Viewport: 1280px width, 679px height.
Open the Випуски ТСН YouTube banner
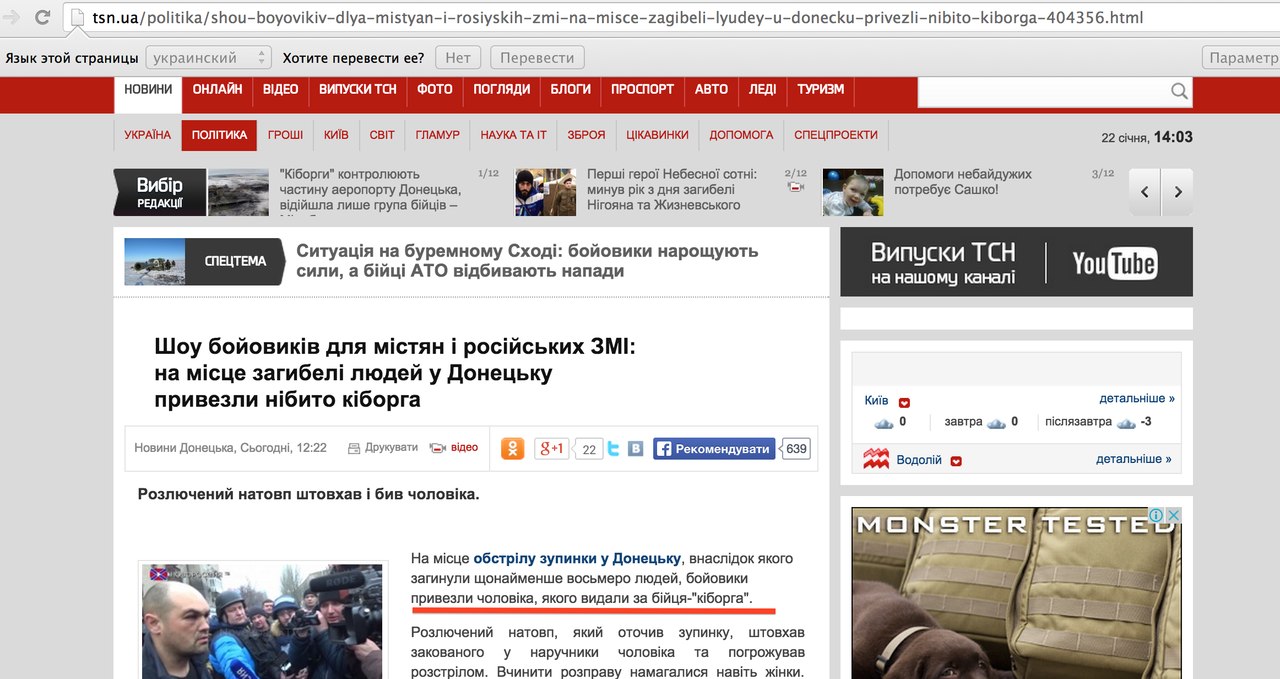tap(1016, 262)
